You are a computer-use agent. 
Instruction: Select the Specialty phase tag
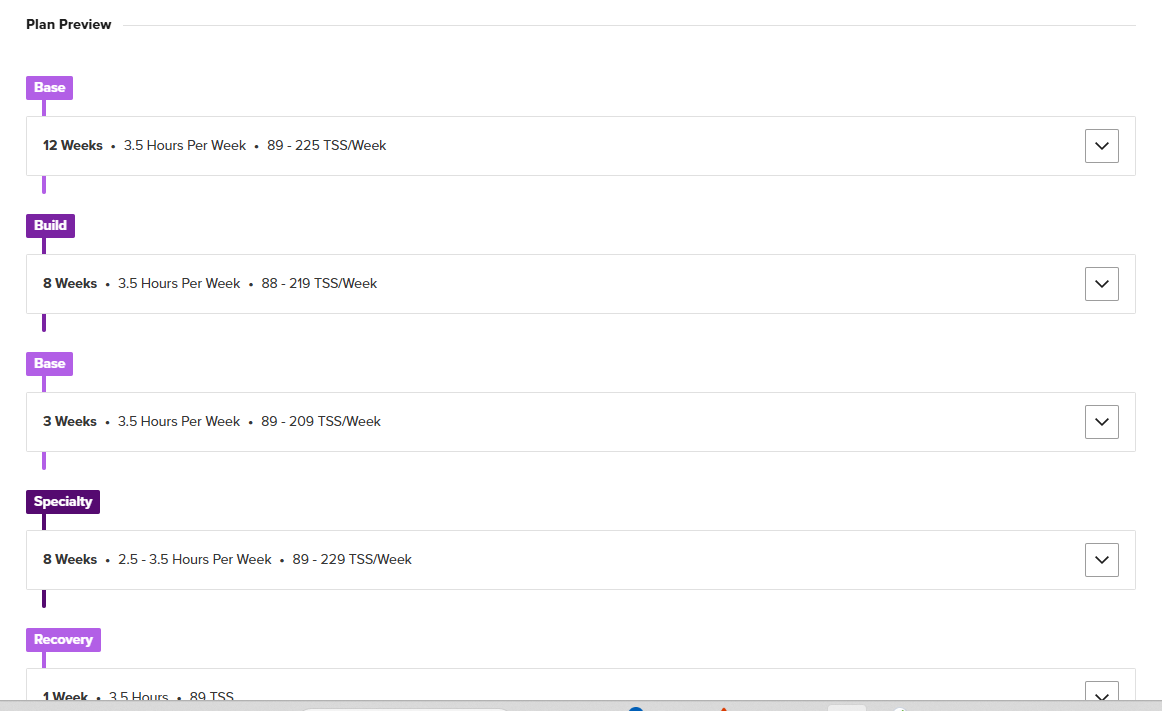pyautogui.click(x=63, y=501)
